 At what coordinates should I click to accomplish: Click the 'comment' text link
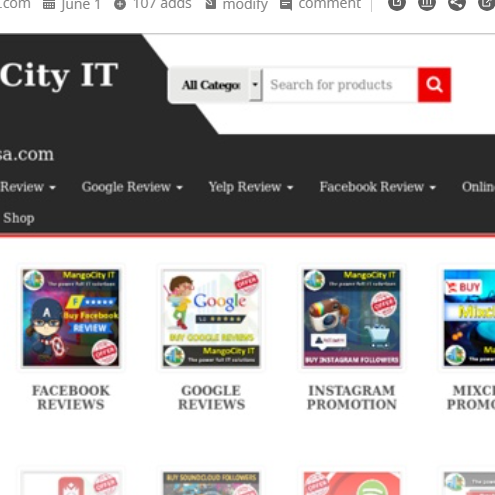330,4
